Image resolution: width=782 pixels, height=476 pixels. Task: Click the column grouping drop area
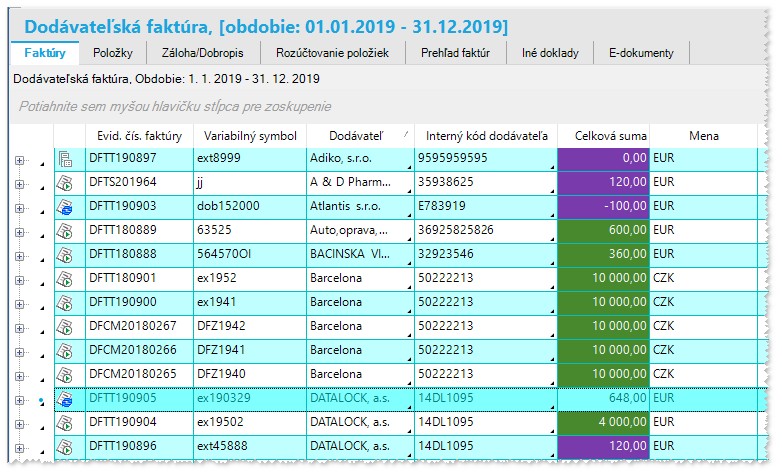pos(387,106)
